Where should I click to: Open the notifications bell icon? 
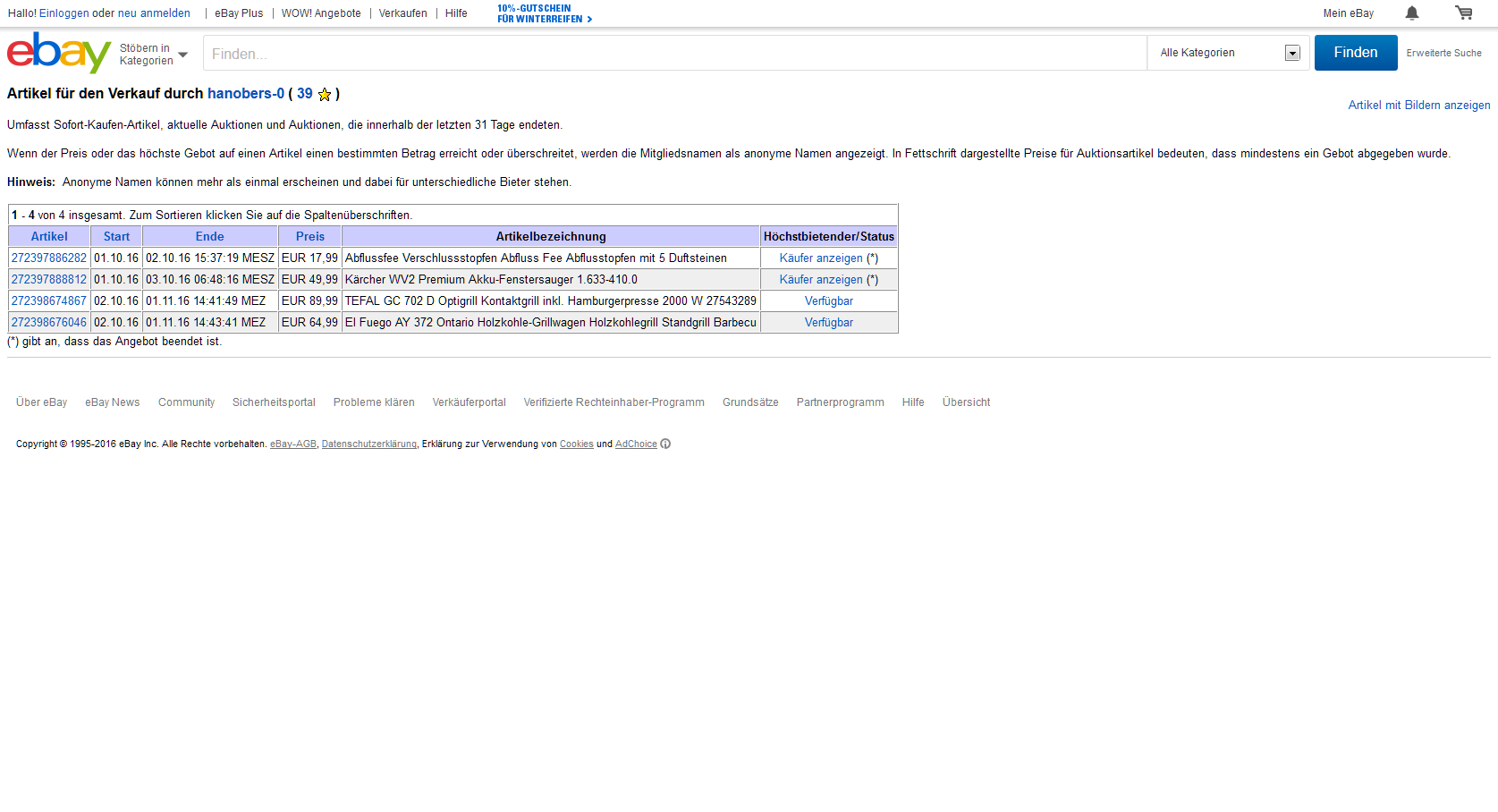pyautogui.click(x=1412, y=13)
